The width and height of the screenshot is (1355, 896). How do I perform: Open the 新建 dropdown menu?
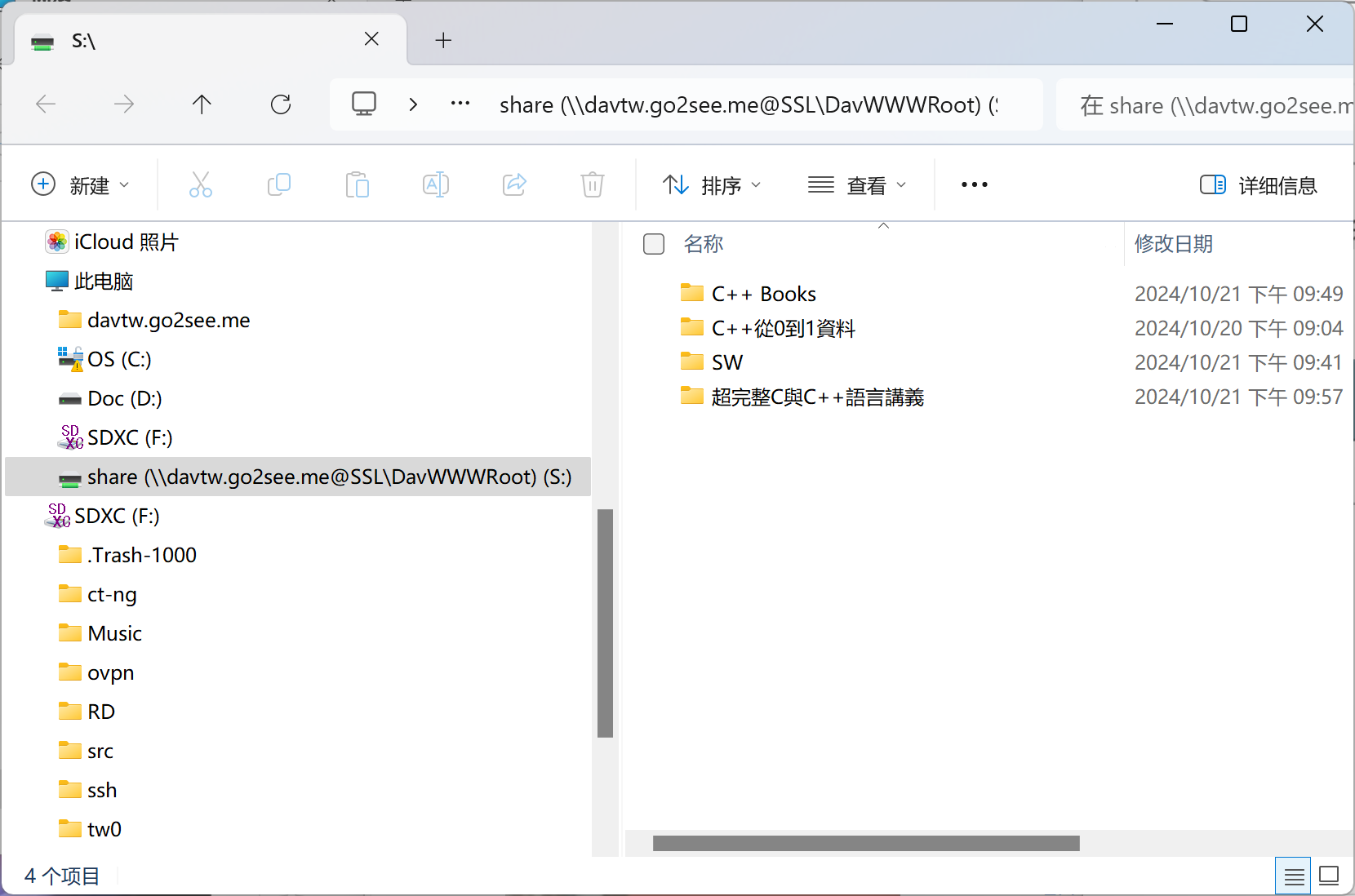(80, 185)
